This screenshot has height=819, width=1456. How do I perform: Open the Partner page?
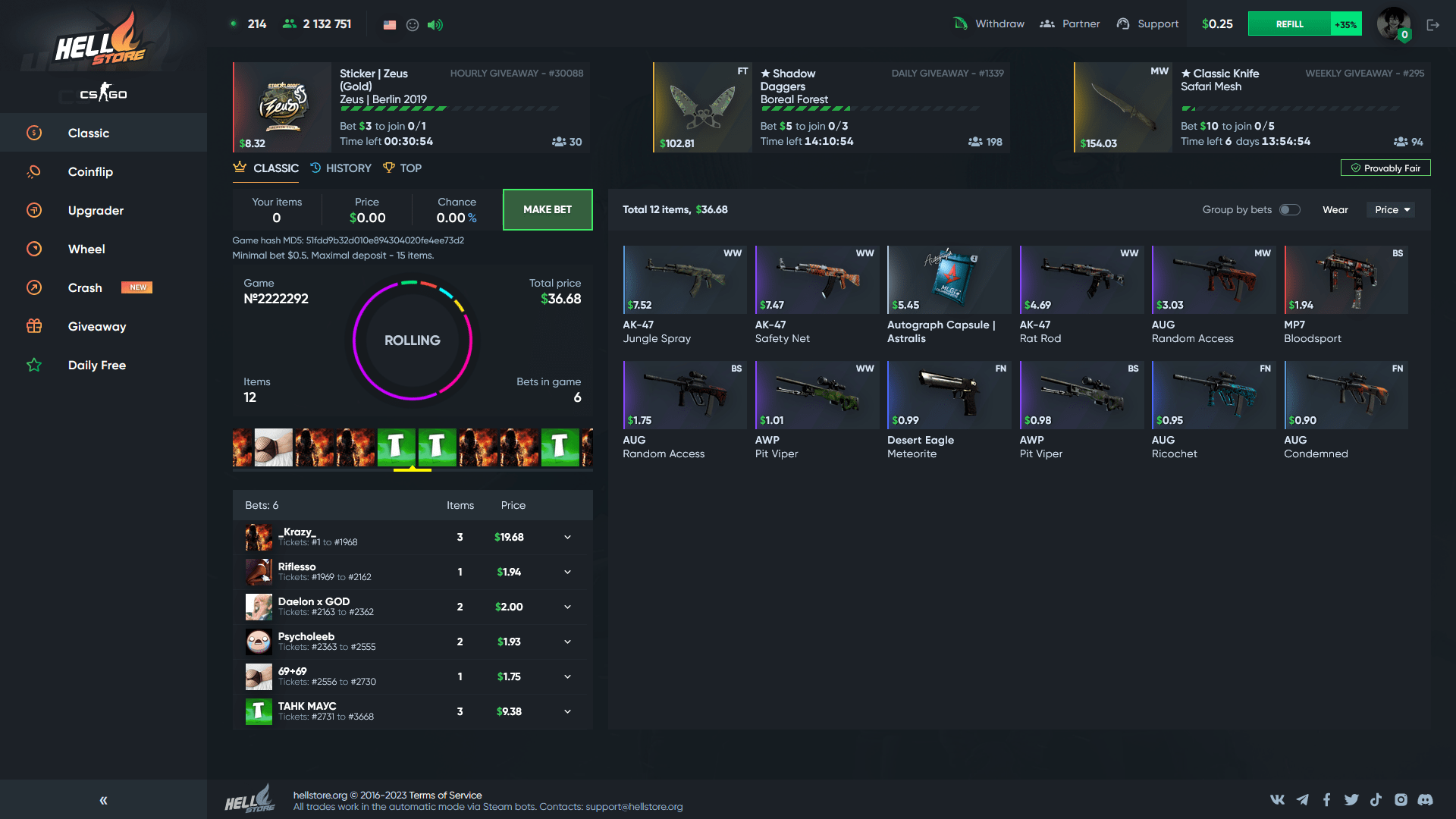[x=1070, y=24]
